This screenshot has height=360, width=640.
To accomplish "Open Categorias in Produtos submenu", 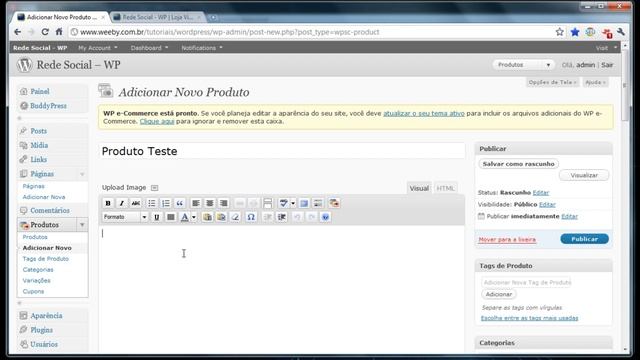I will pos(38,270).
